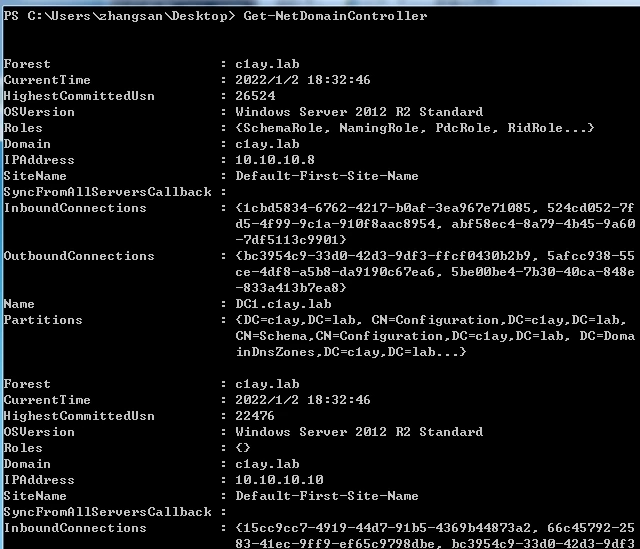Click the Partitions property label
640x549 pixels.
coord(43,320)
